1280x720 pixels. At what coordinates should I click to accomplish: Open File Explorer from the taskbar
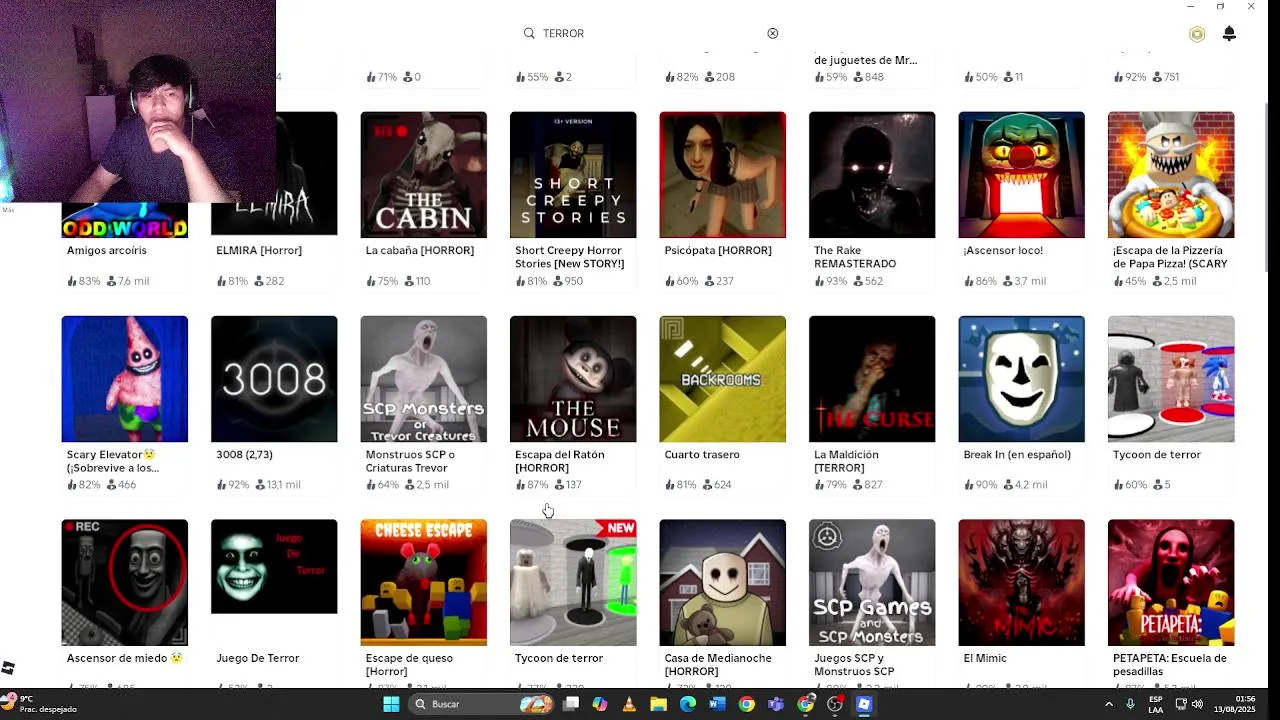pyautogui.click(x=658, y=704)
